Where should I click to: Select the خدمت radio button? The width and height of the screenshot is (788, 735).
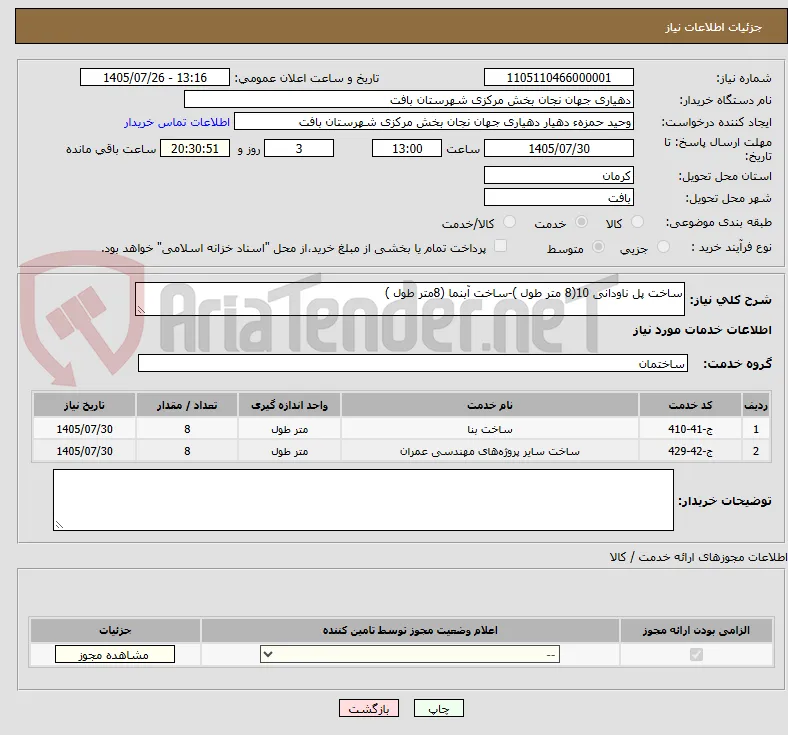pos(581,222)
